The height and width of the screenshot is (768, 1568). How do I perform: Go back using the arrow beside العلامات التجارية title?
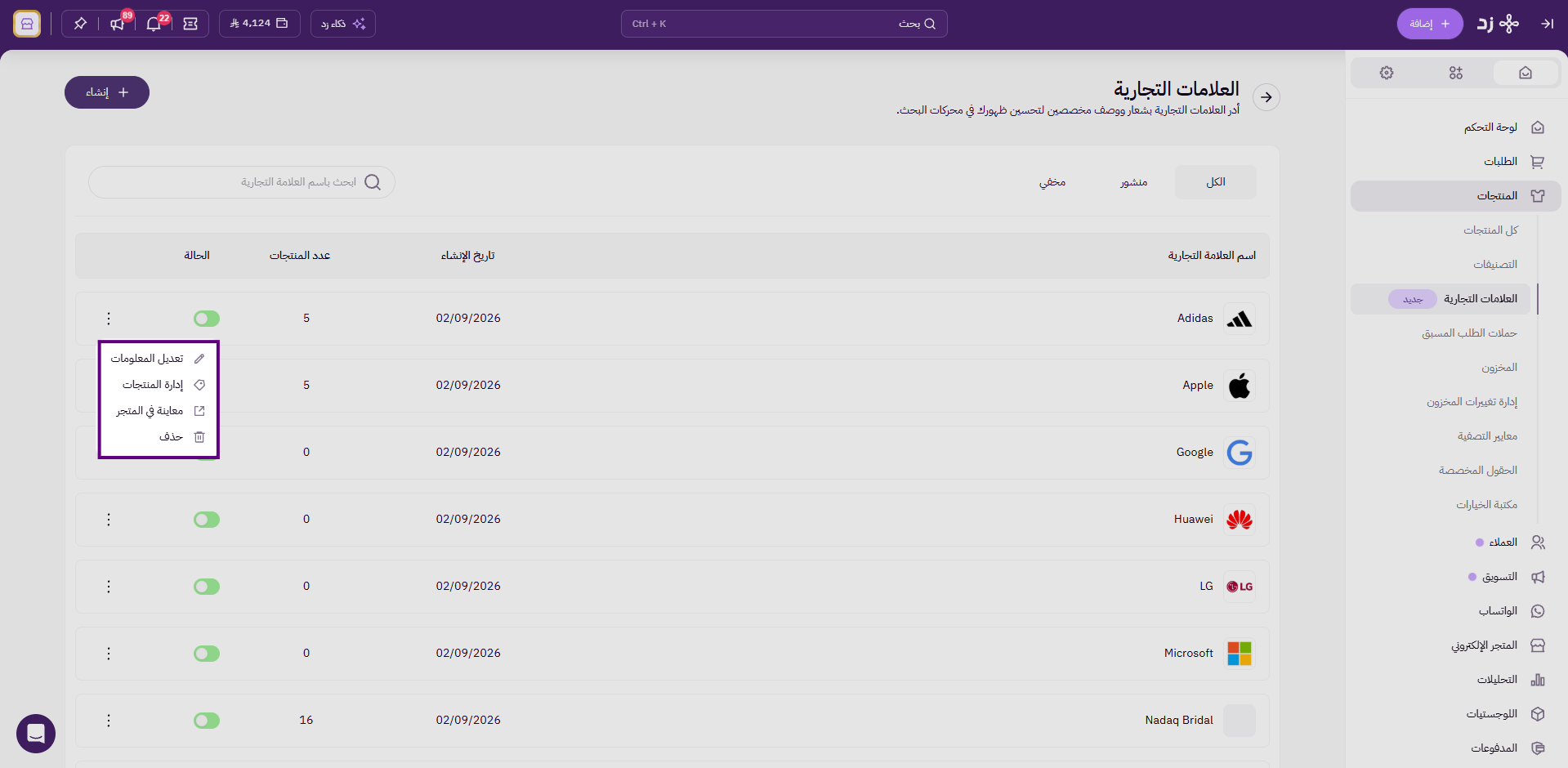[1266, 97]
